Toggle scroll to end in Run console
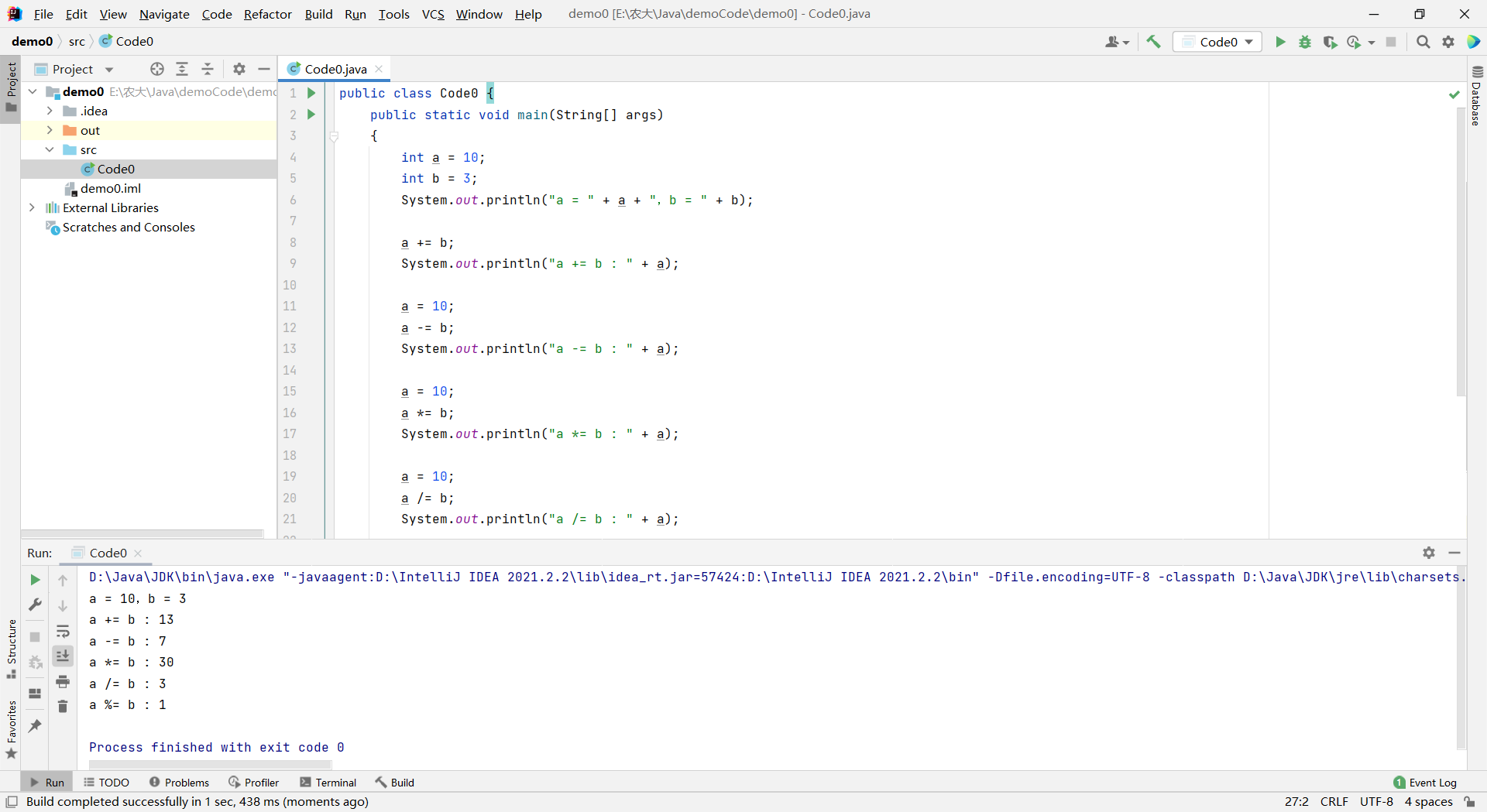Image resolution: width=1487 pixels, height=812 pixels. 63,656
